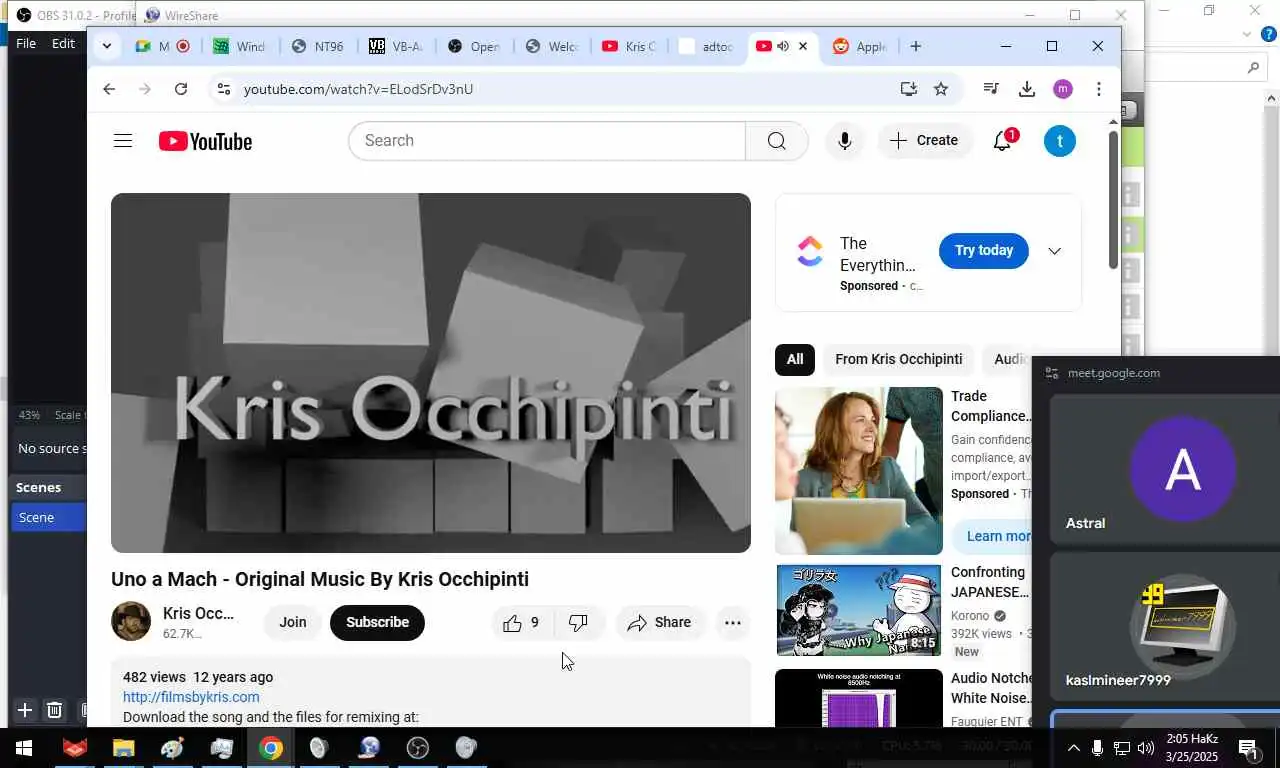Open File Explorer from the taskbar

(x=123, y=748)
